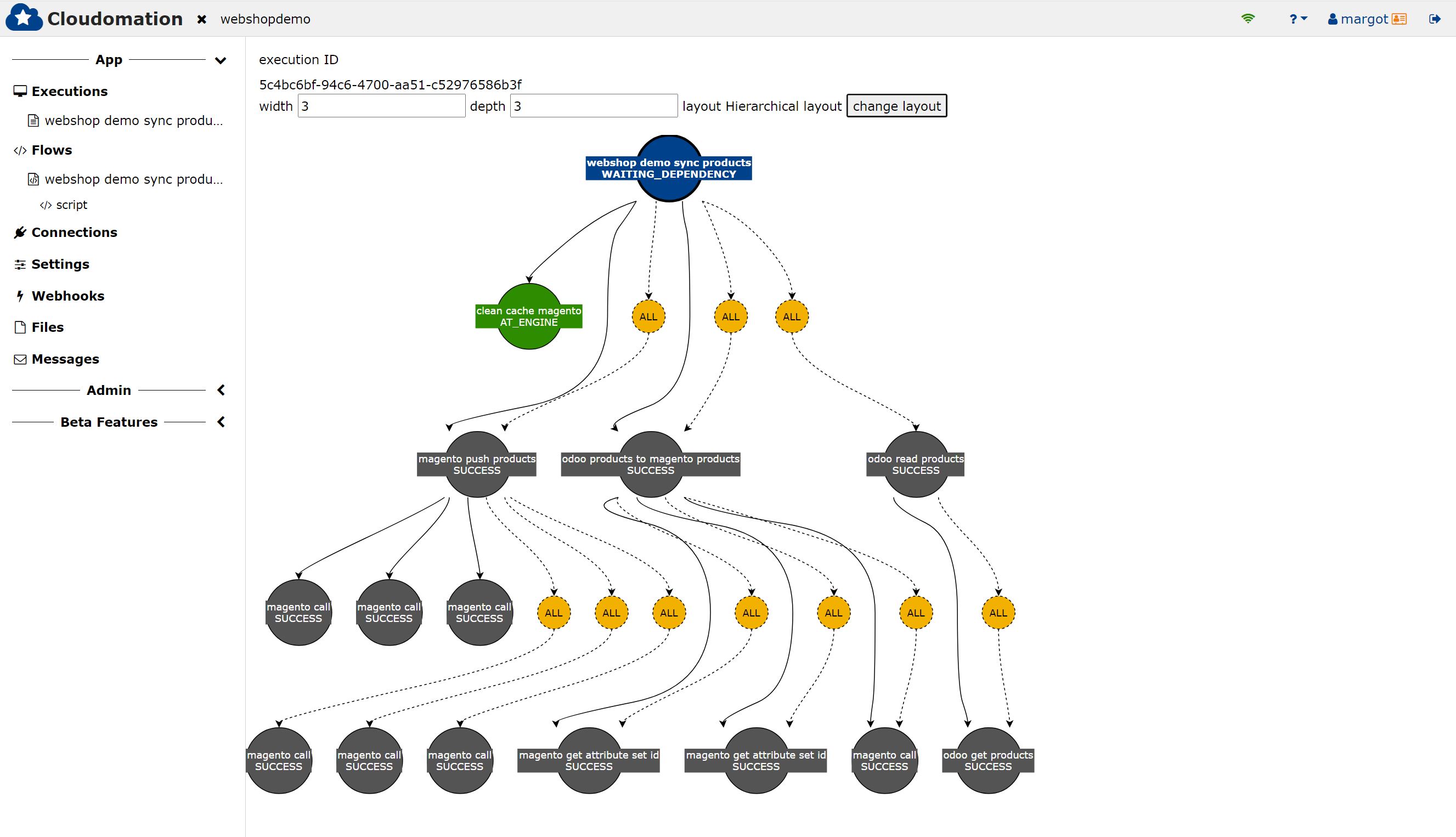Click the depth input field
This screenshot has height=837, width=1456.
(x=594, y=106)
